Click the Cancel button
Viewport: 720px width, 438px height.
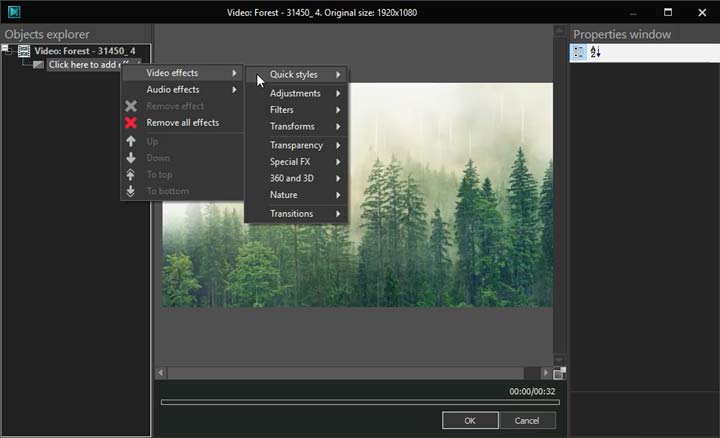527,421
